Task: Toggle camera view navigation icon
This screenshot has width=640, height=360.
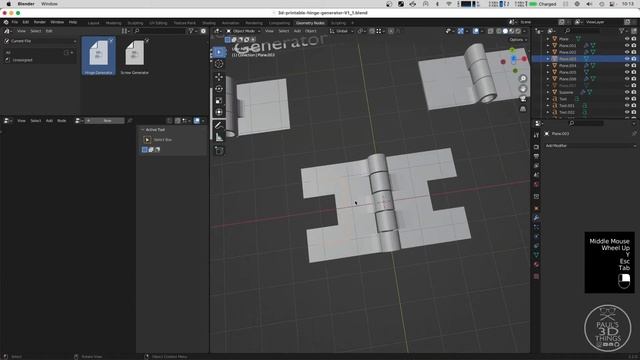Action: click(x=523, y=99)
